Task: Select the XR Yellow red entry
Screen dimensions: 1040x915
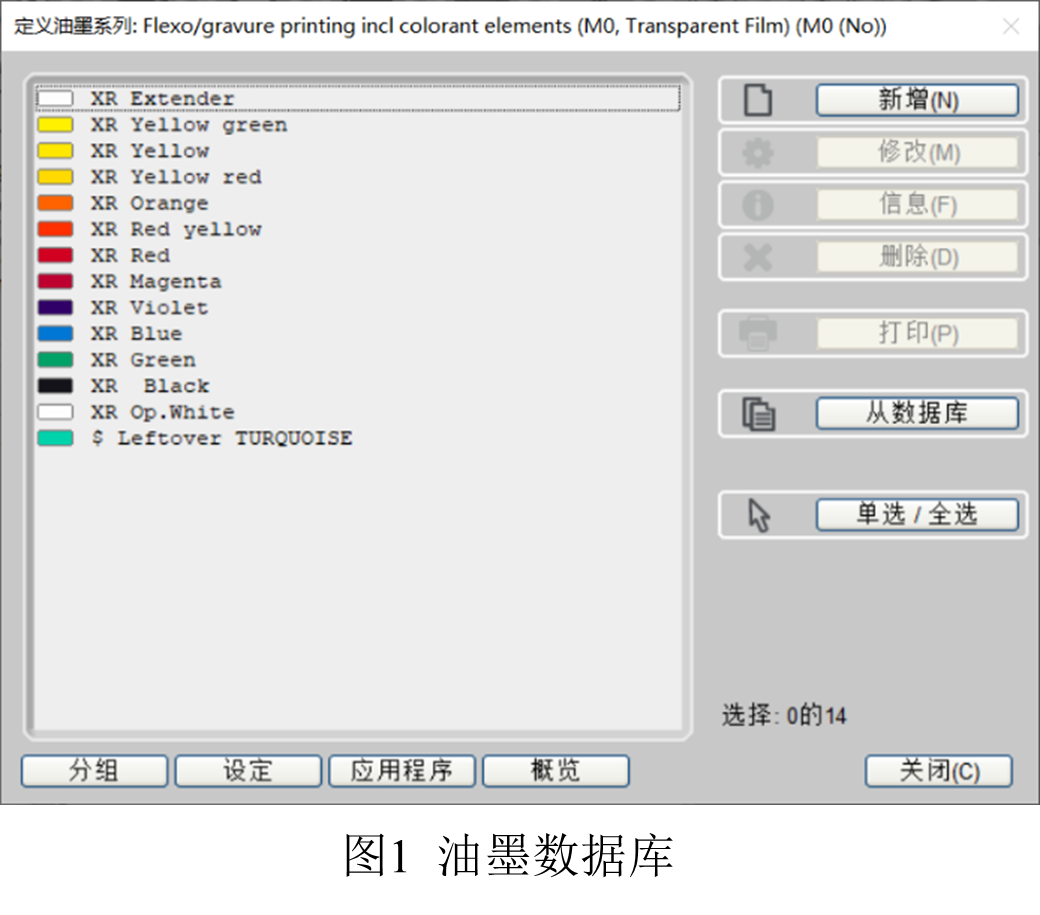Action: click(358, 177)
